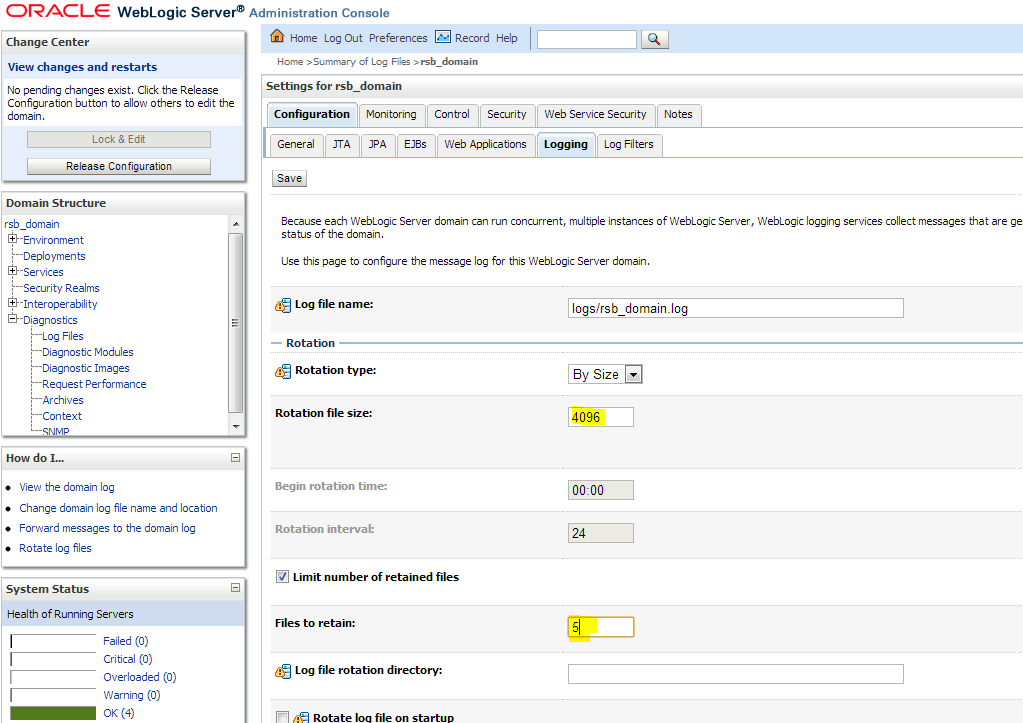Open Request Performance tree item
This screenshot has height=723, width=1023.
94,384
